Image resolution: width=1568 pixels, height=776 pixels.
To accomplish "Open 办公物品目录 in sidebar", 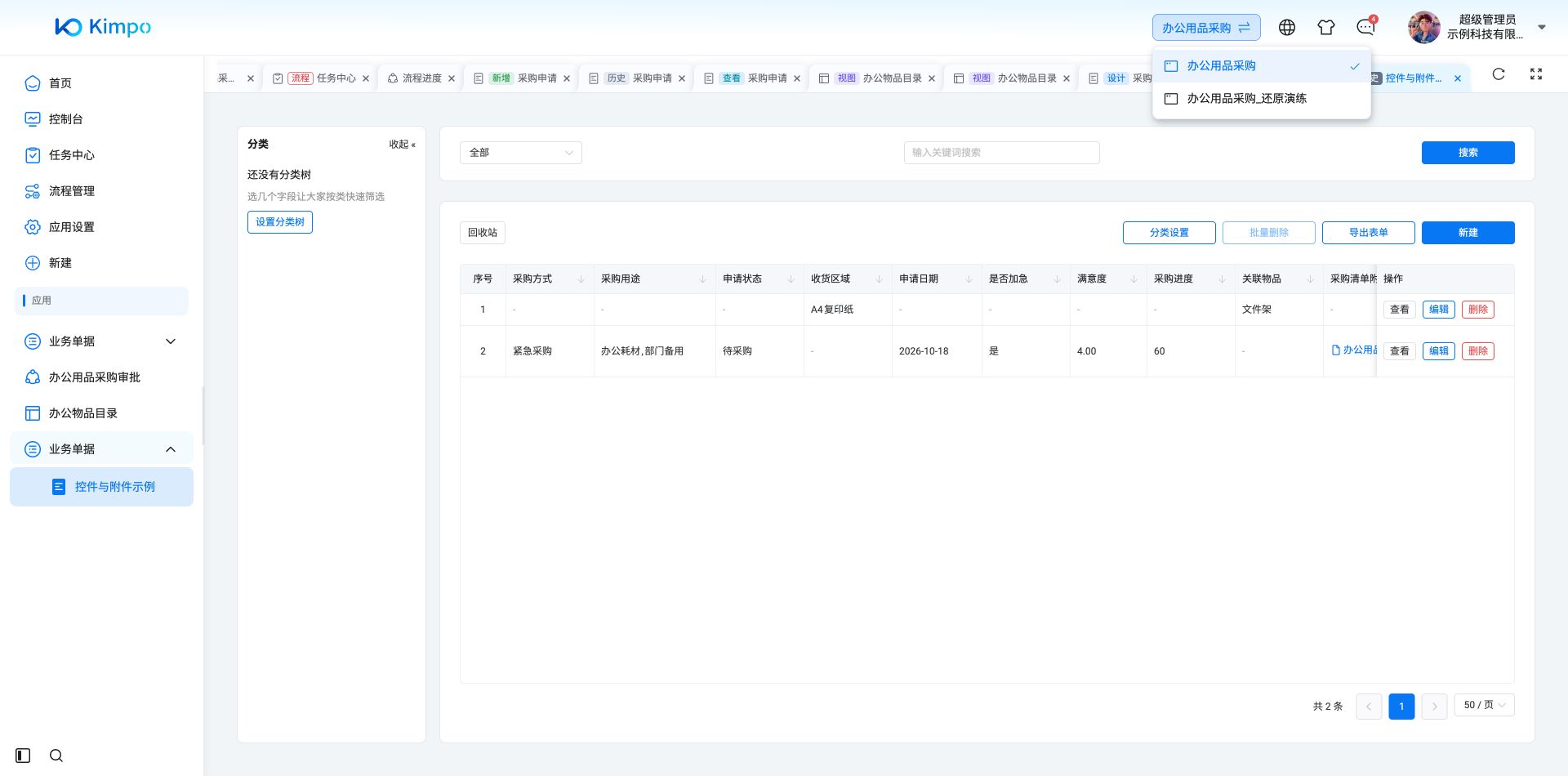I will [101, 413].
